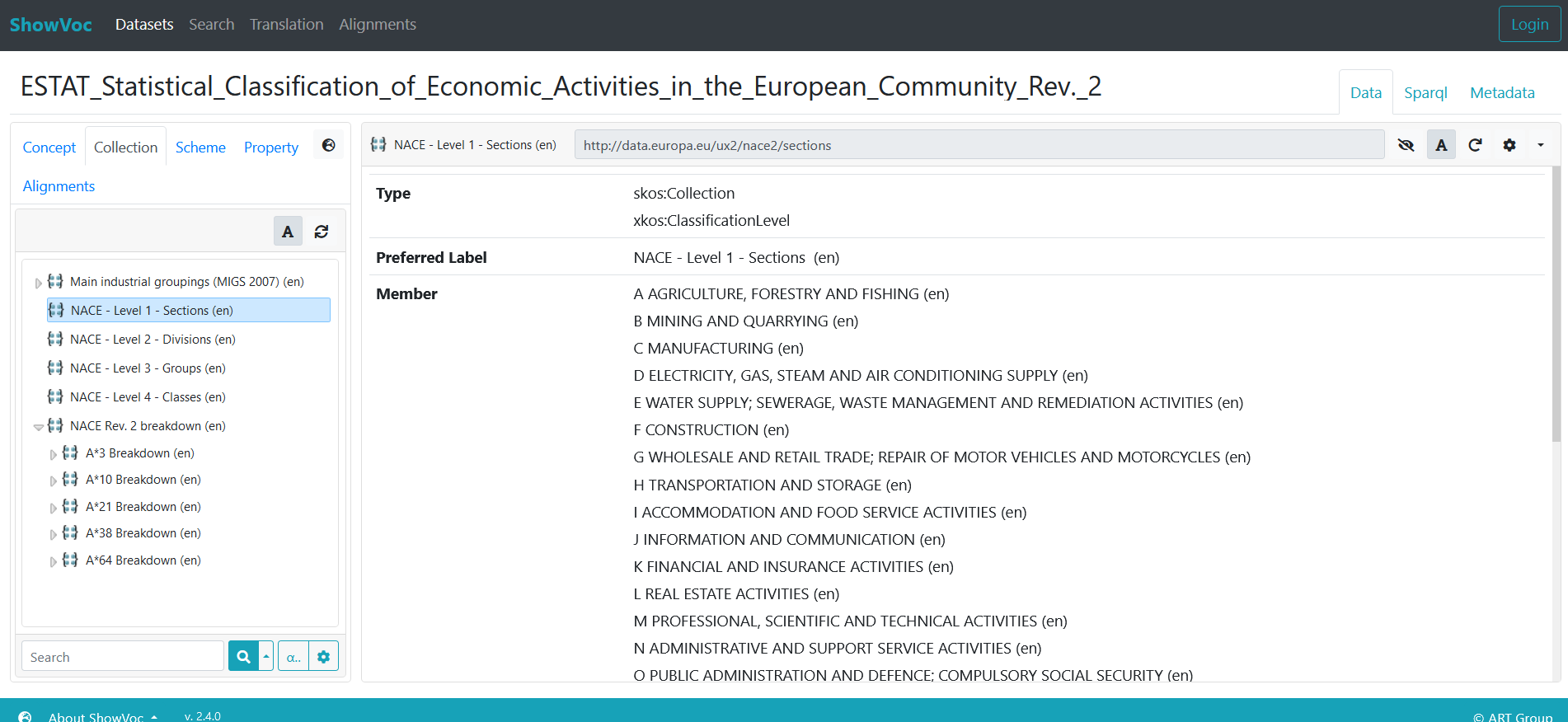This screenshot has height=722, width=1568.
Task: Open the Datasets menu
Action: (144, 25)
